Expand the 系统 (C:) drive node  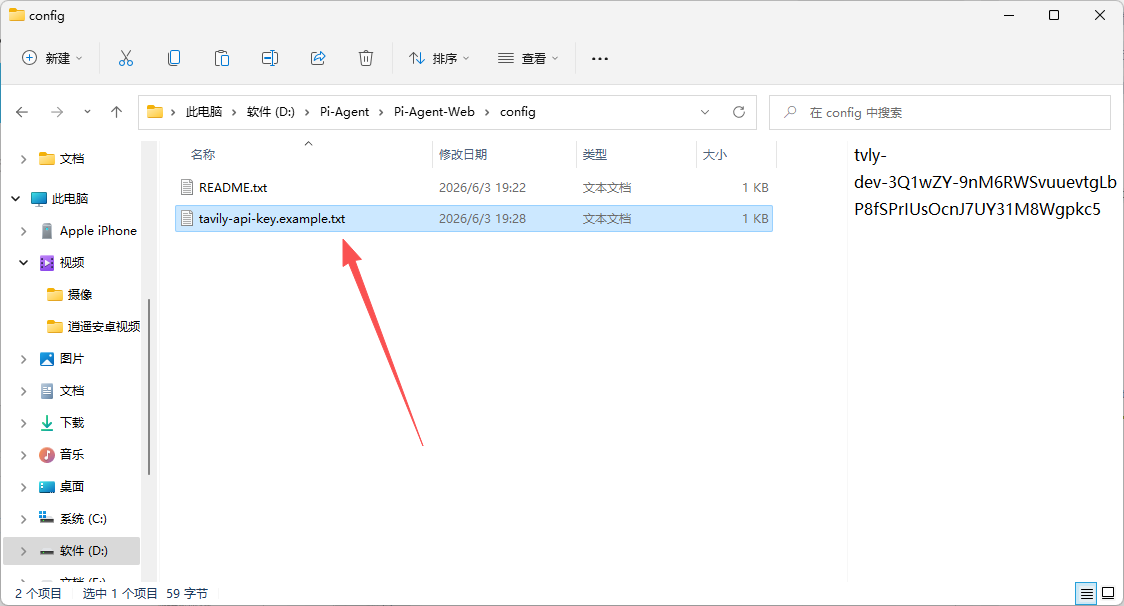pos(24,519)
